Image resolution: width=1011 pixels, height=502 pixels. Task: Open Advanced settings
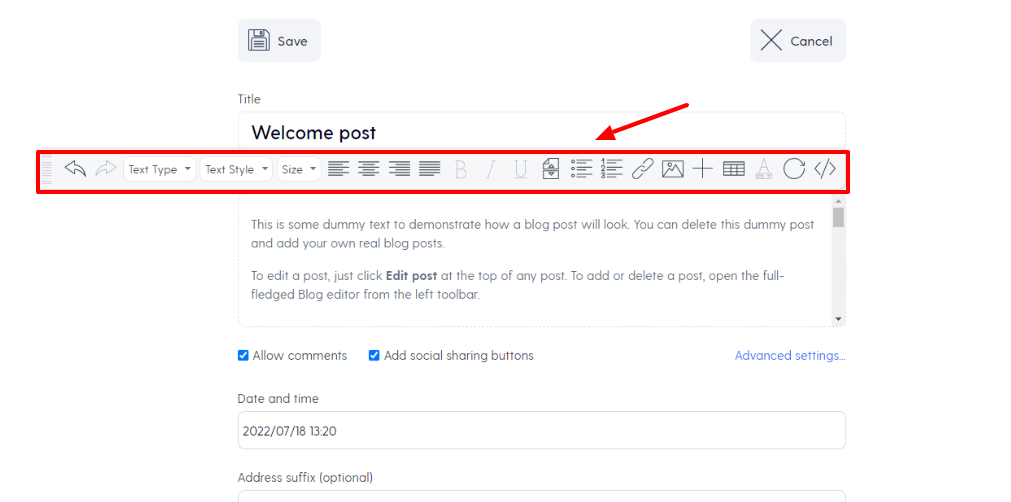pos(790,356)
